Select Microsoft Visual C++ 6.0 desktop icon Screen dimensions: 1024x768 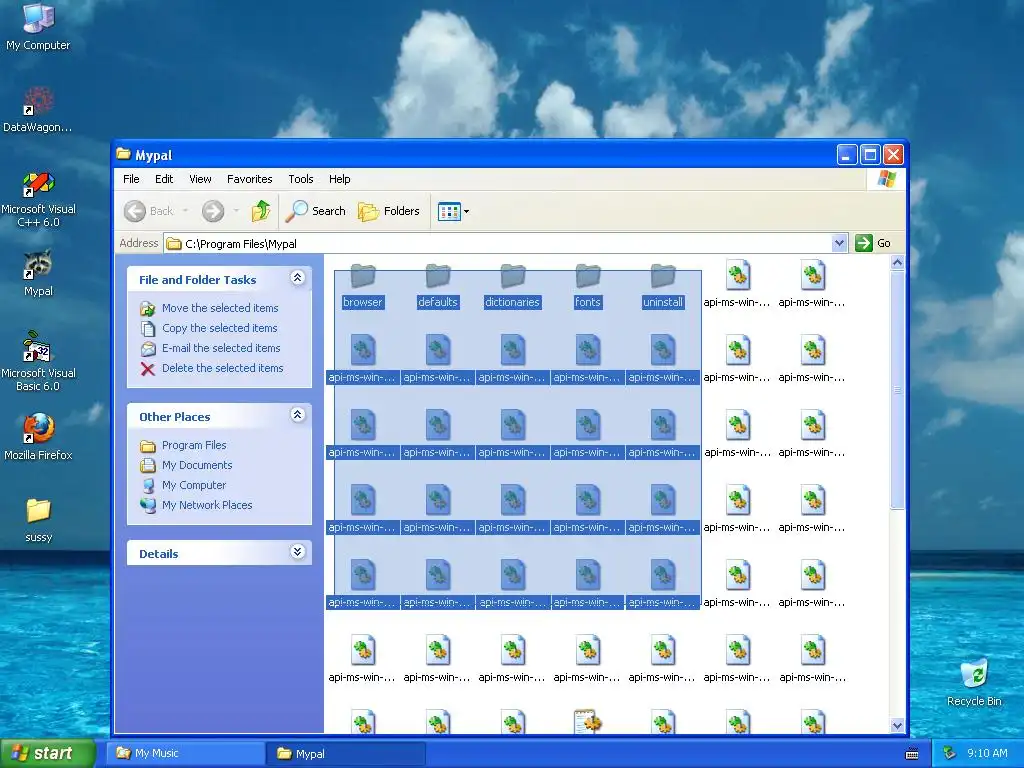click(x=38, y=199)
